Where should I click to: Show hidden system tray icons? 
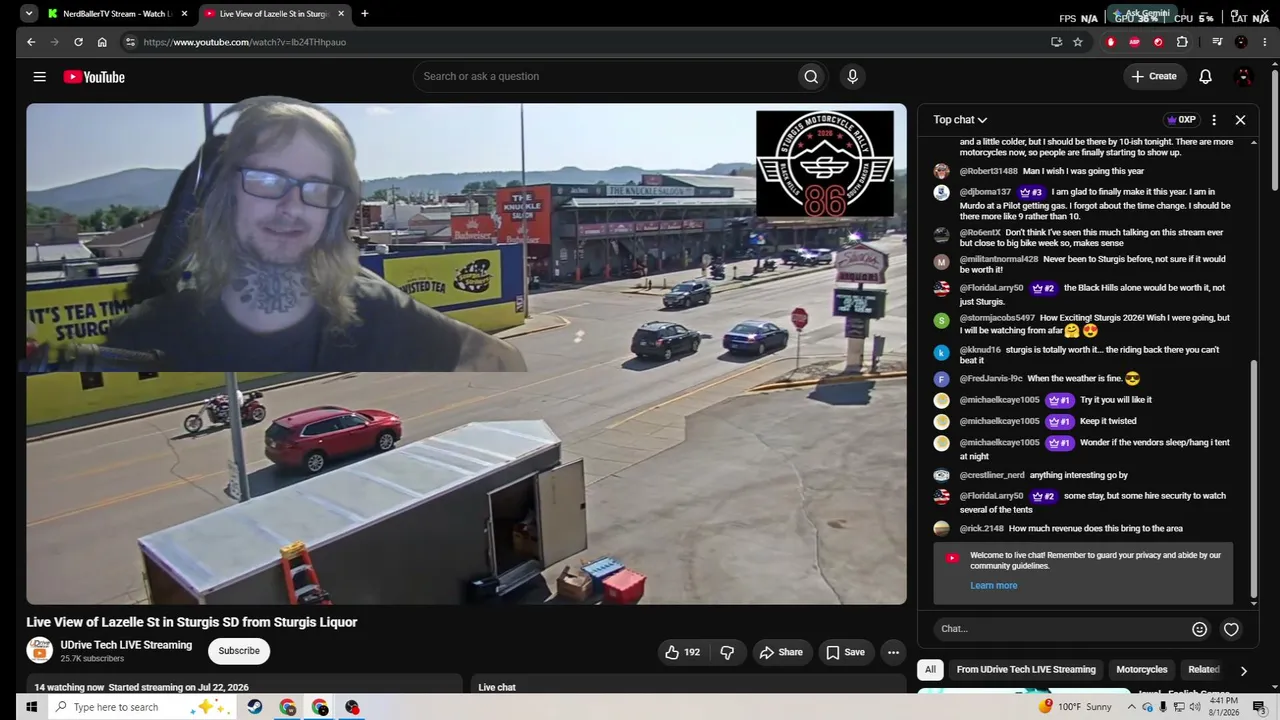click(x=1131, y=707)
